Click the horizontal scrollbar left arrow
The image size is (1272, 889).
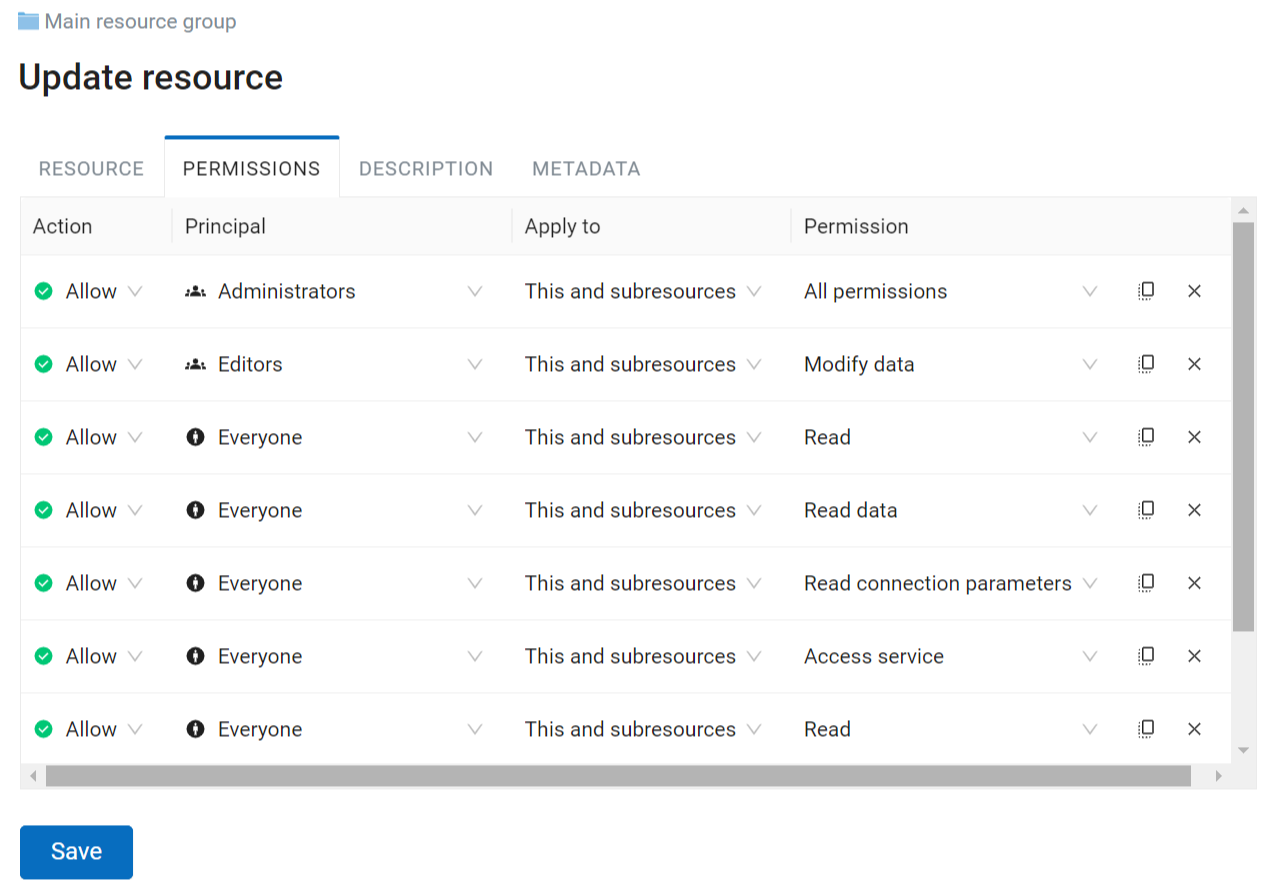pyautogui.click(x=32, y=776)
